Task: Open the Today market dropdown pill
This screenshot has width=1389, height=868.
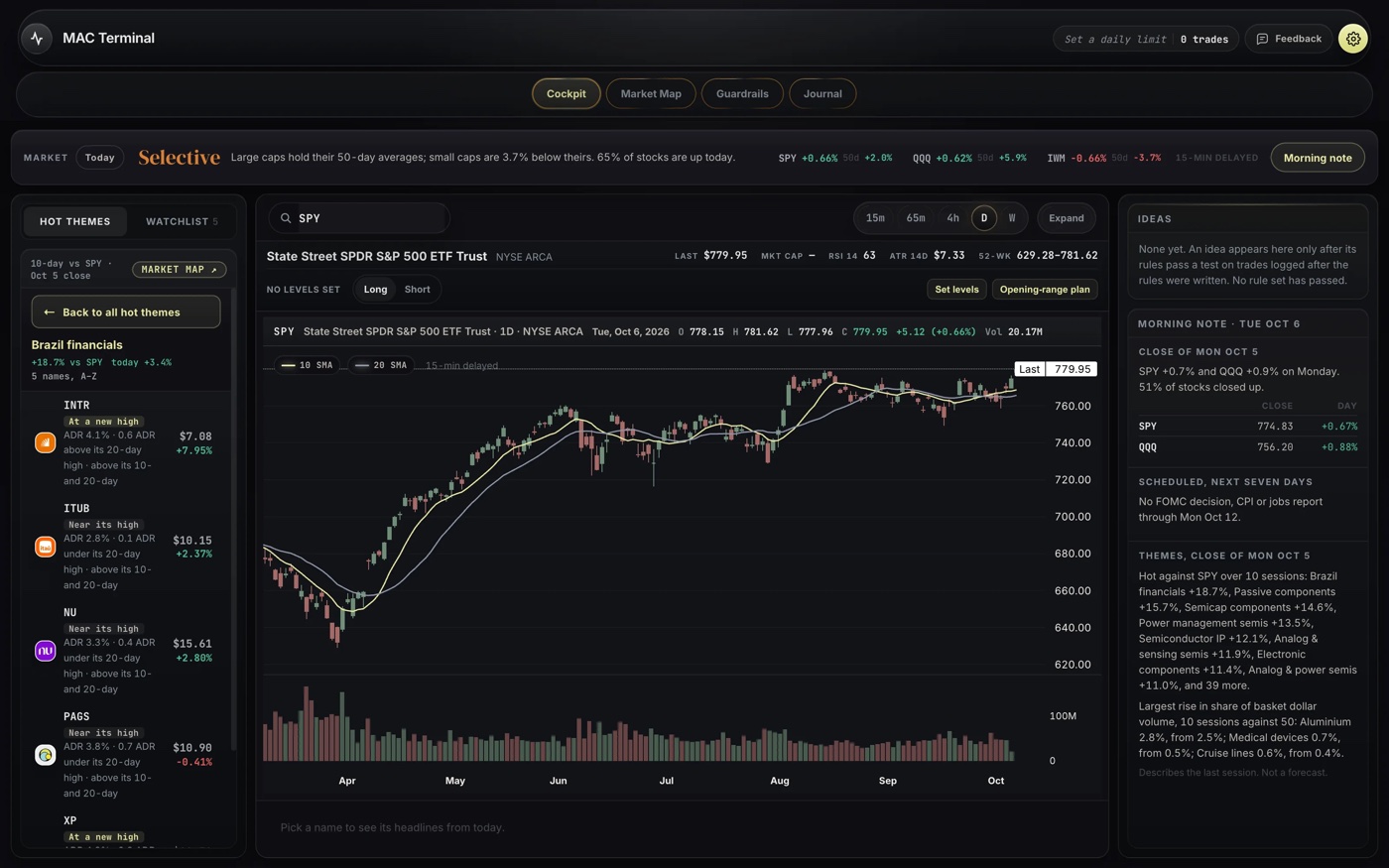Action: point(99,158)
